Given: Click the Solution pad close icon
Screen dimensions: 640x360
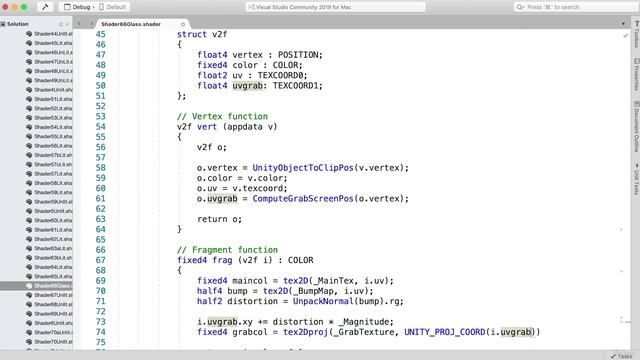Looking at the screenshot, I should 67,24.
